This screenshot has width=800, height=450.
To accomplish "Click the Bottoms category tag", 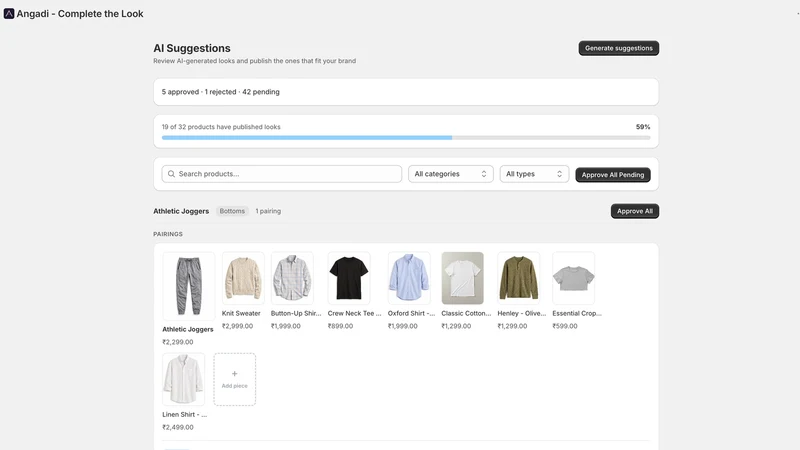I will (232, 211).
